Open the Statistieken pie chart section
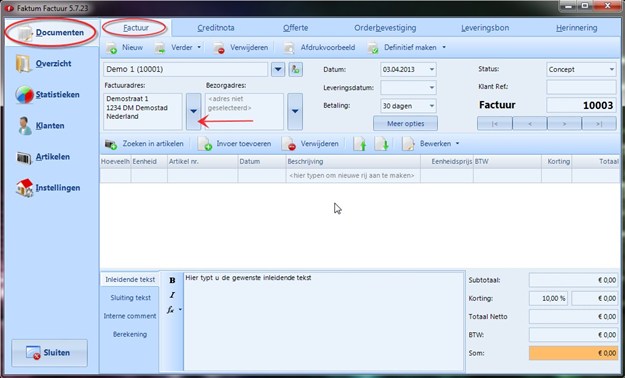625x378 pixels. [47, 95]
